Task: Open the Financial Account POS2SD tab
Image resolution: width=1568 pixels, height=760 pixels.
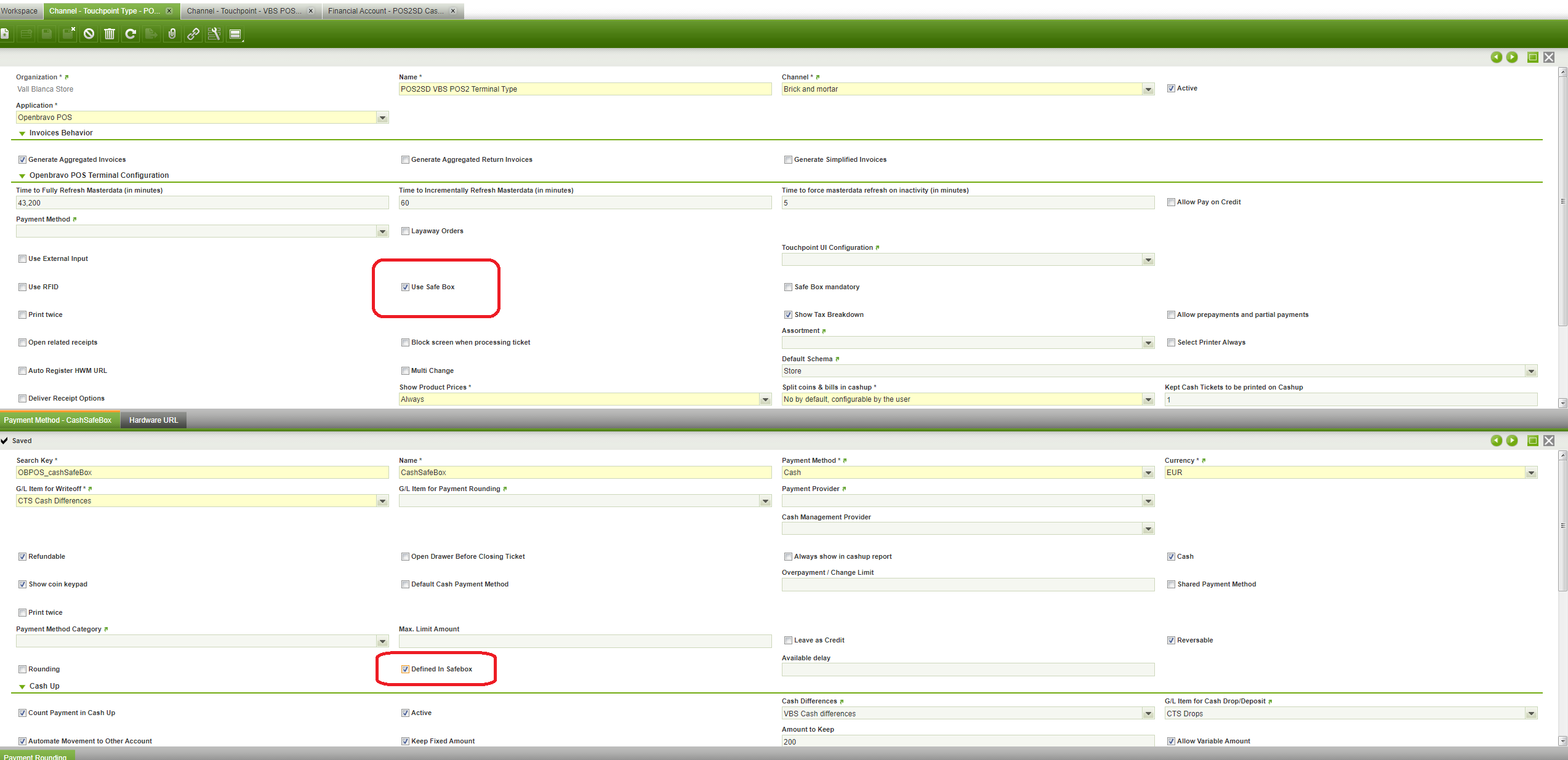Action: [x=385, y=11]
